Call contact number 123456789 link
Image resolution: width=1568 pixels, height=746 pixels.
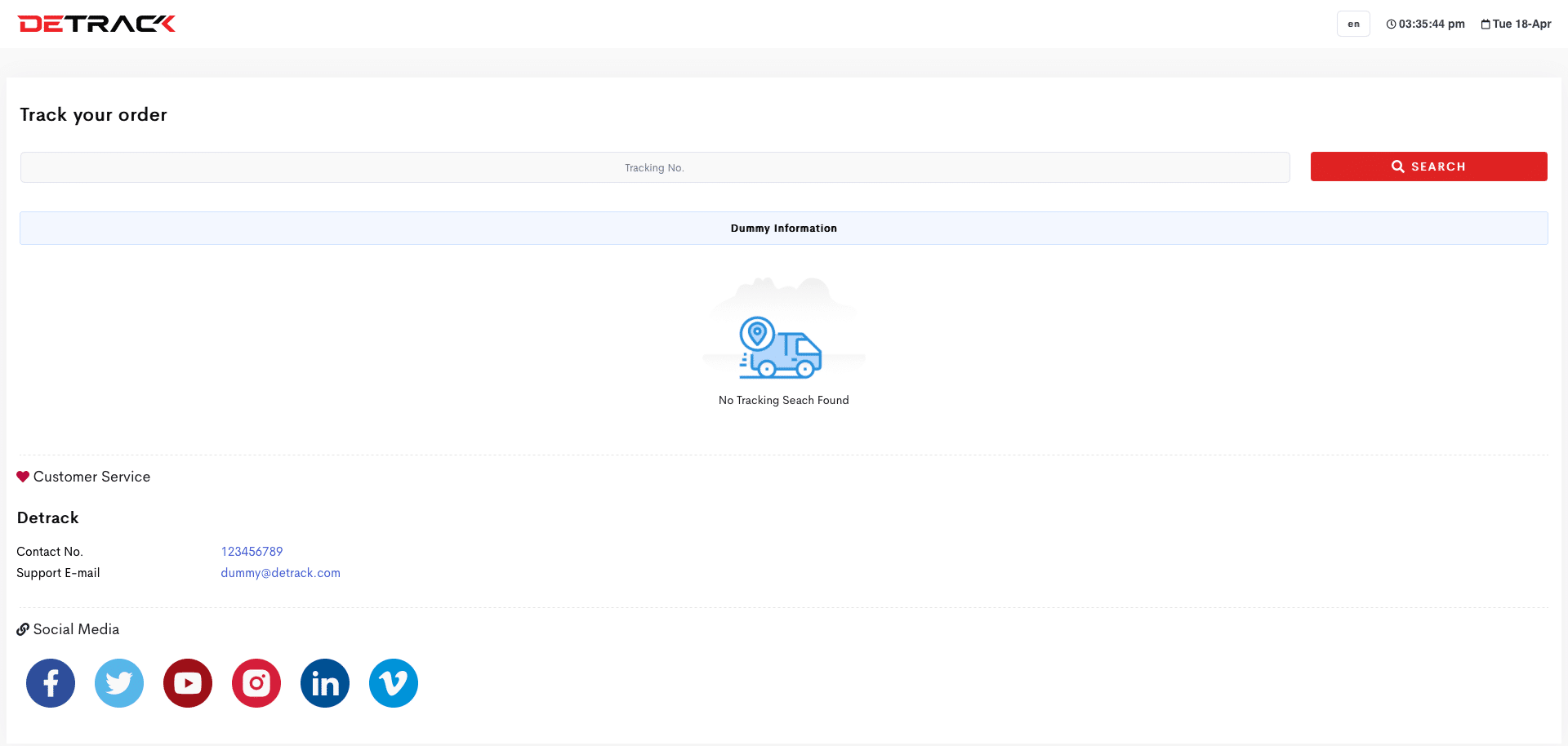click(252, 552)
